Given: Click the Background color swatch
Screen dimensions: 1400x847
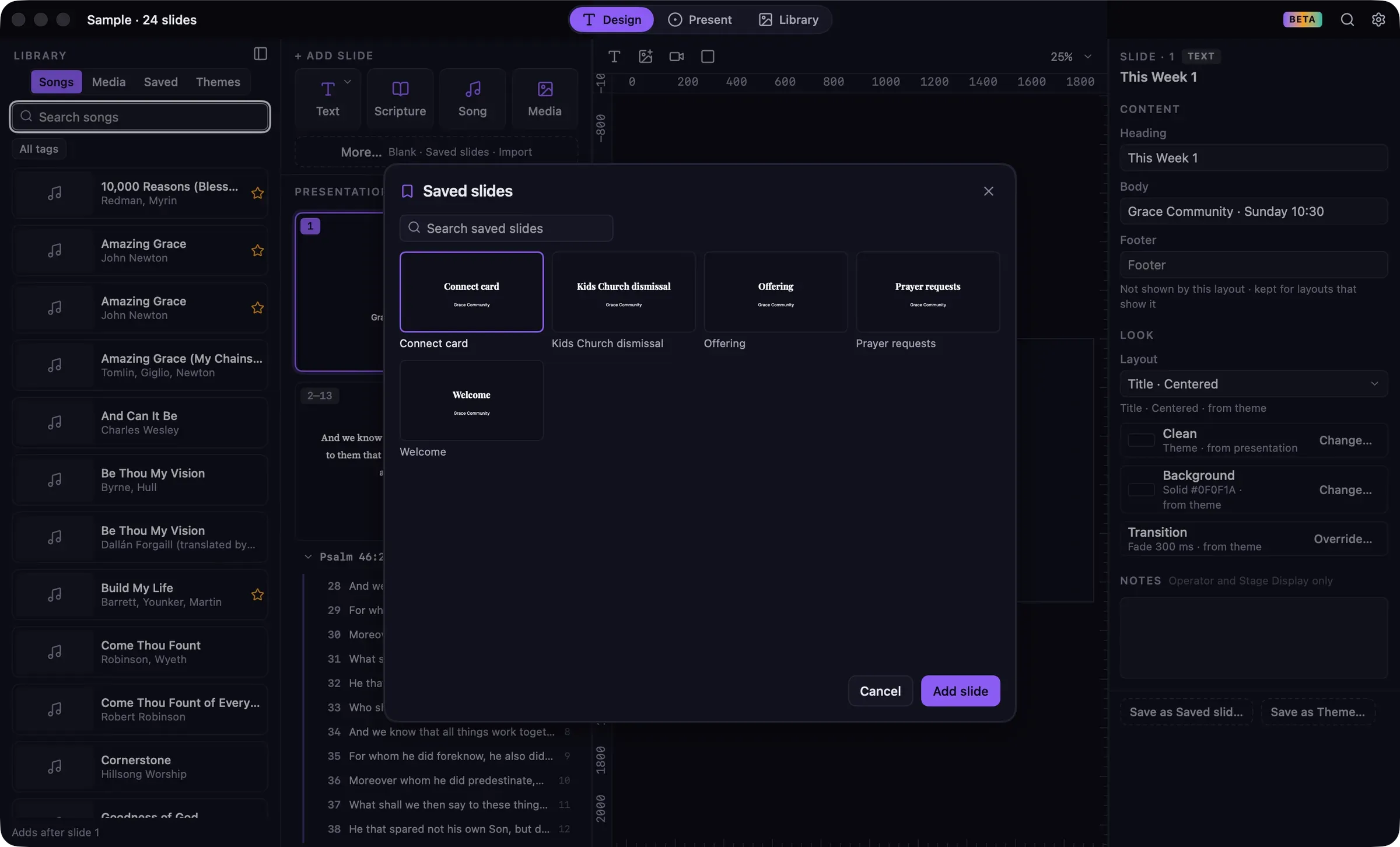Looking at the screenshot, I should pos(1141,490).
